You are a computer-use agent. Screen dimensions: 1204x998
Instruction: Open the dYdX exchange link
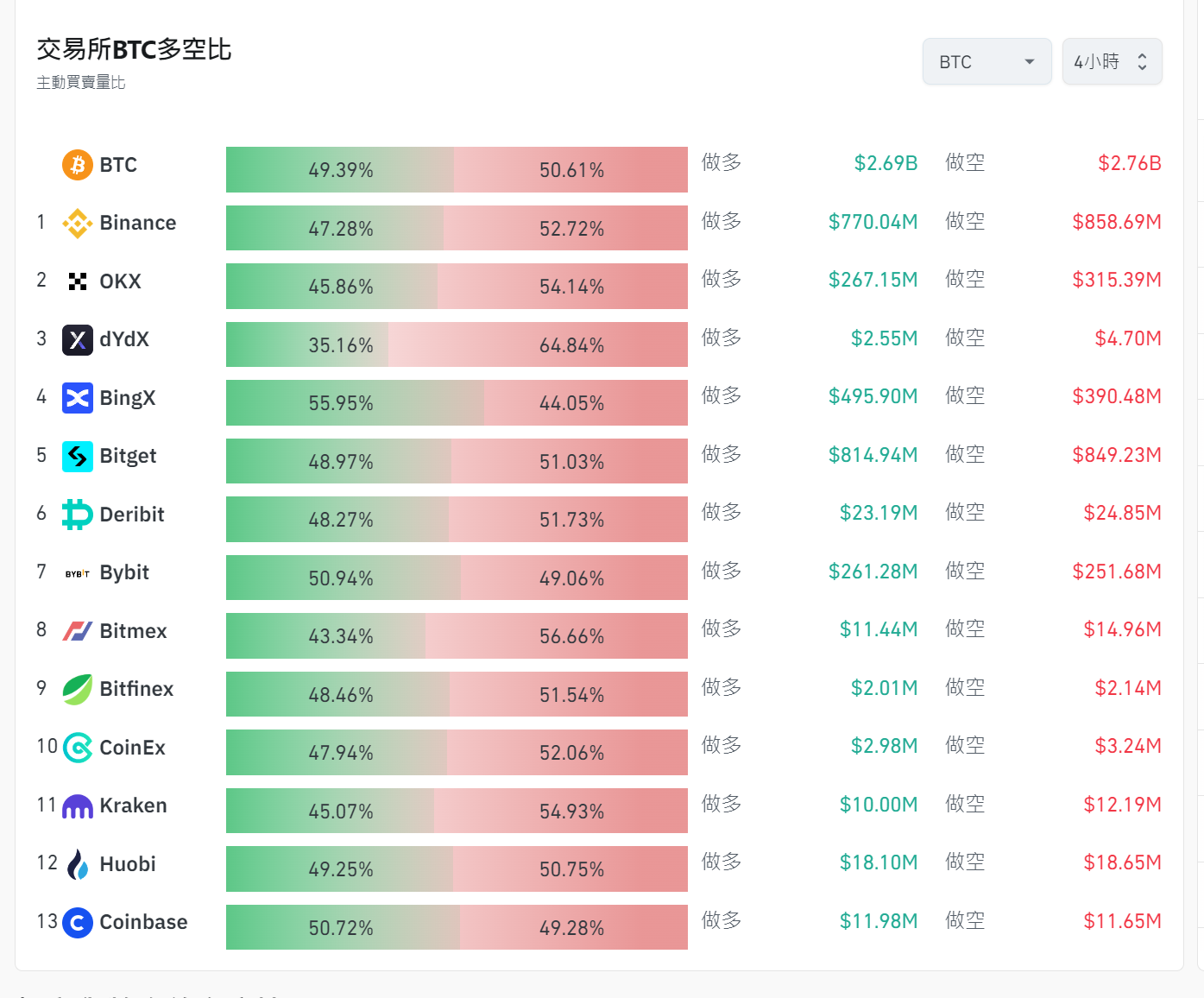[124, 339]
